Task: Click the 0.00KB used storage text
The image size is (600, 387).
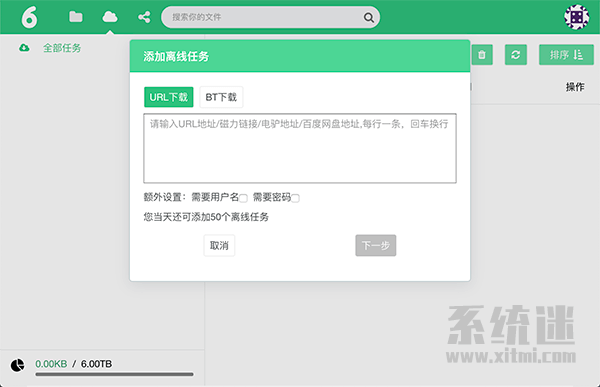Action: [x=51, y=364]
